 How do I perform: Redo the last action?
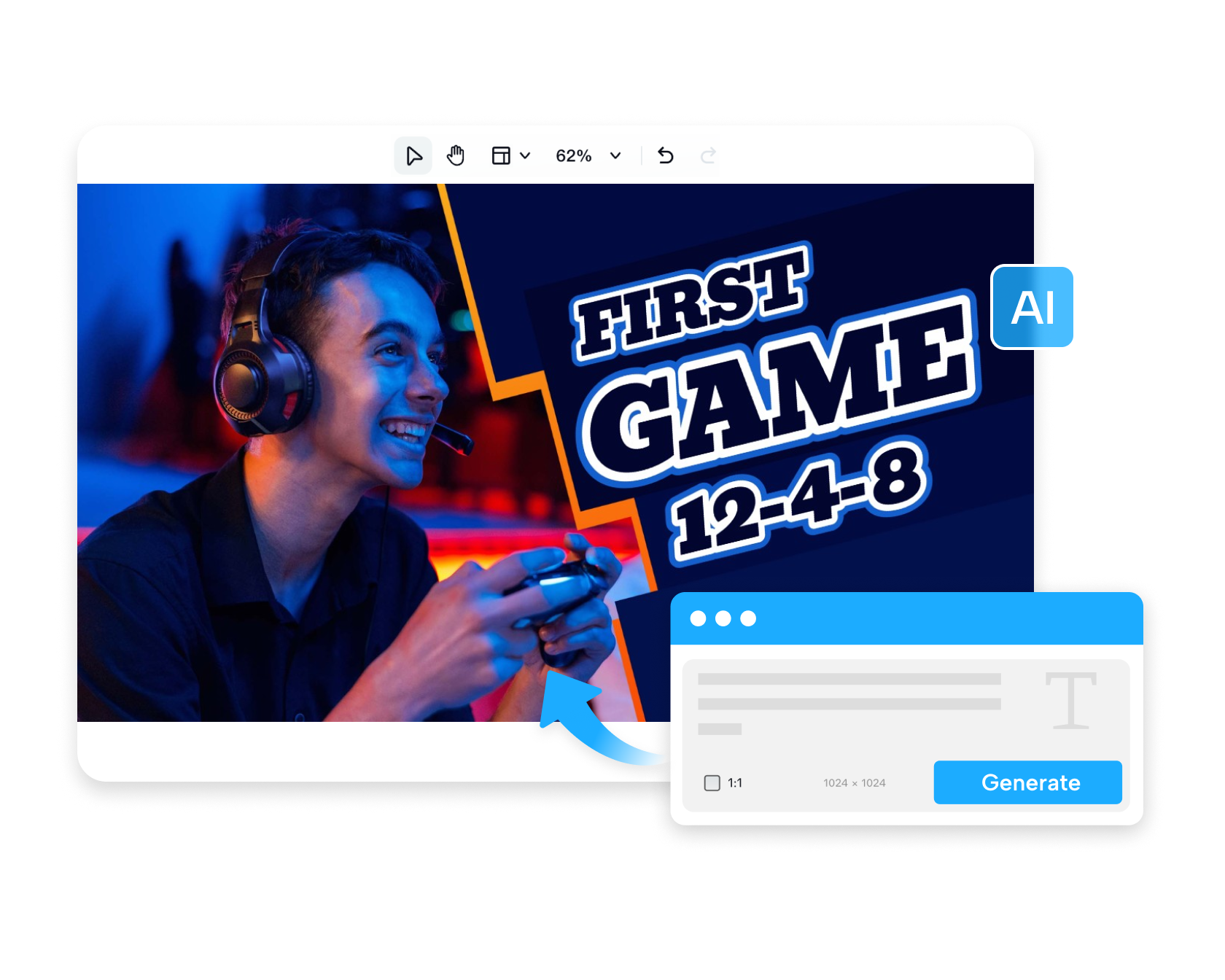(707, 155)
